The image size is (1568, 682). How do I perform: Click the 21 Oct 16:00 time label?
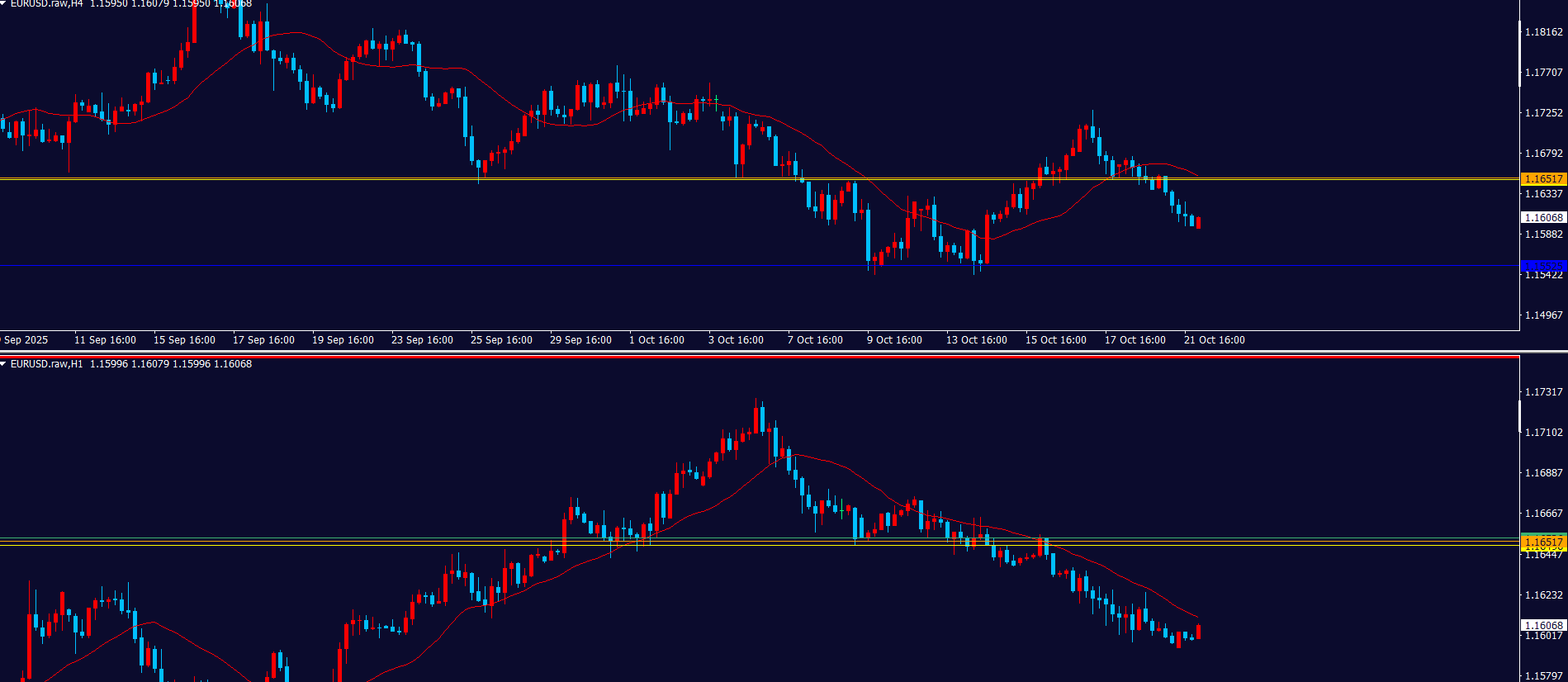click(x=1214, y=340)
